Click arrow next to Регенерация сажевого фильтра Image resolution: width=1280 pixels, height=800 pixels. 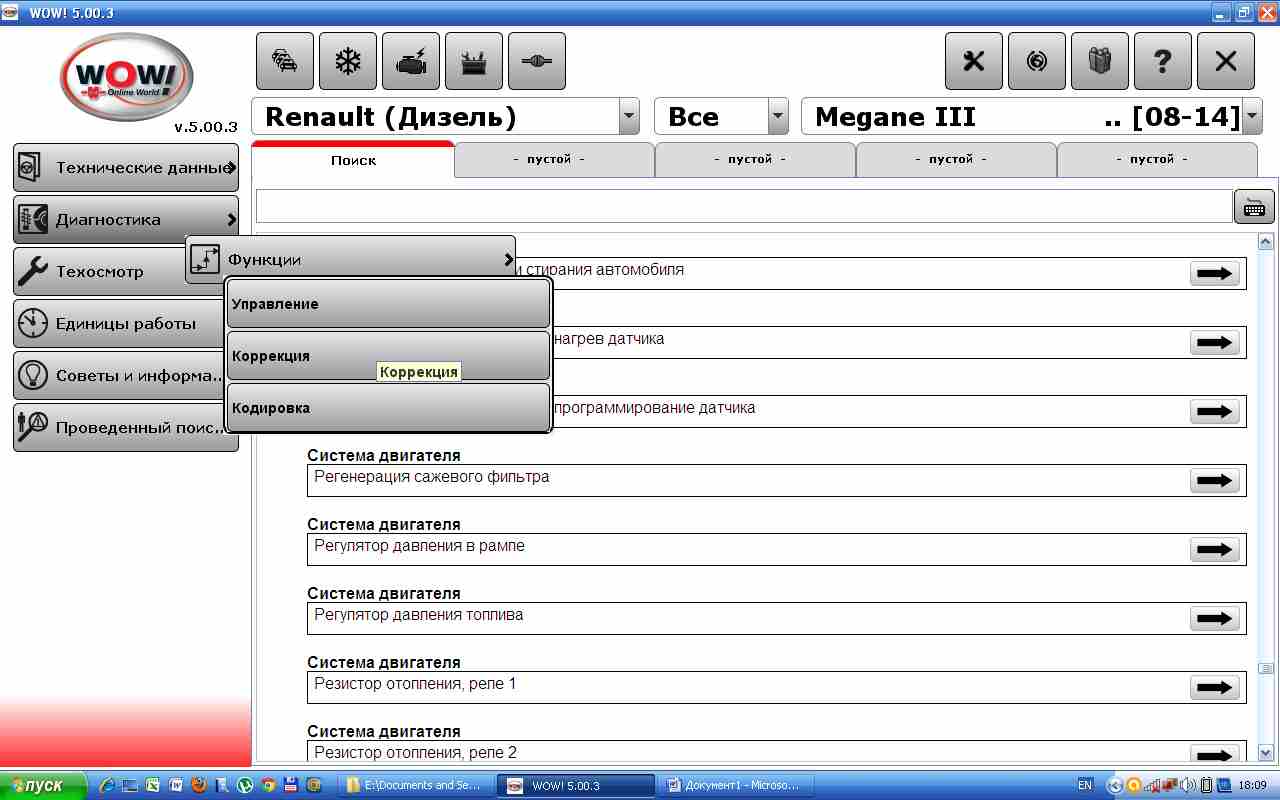[x=1214, y=481]
